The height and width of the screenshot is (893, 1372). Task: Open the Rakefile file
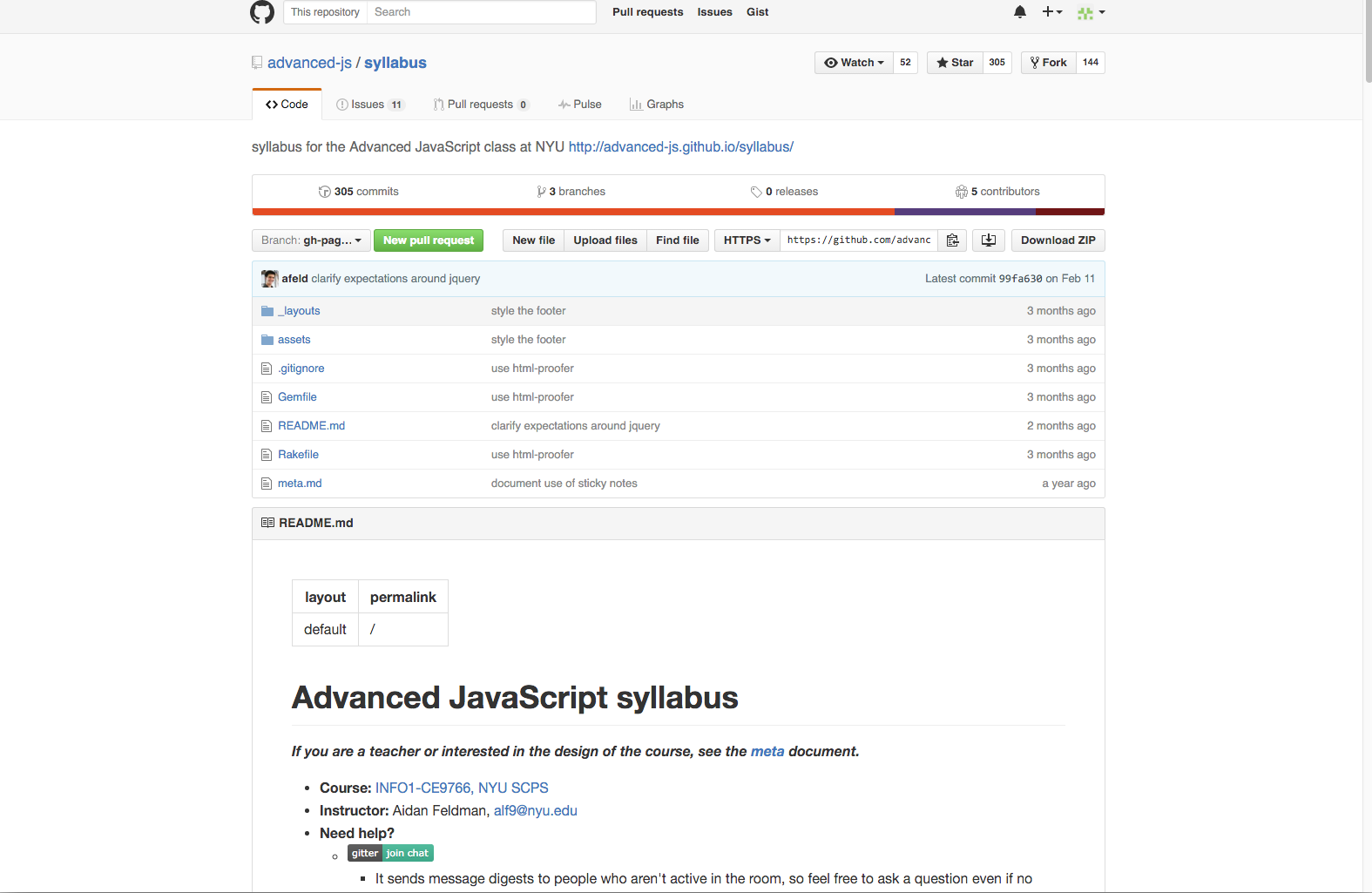298,455
